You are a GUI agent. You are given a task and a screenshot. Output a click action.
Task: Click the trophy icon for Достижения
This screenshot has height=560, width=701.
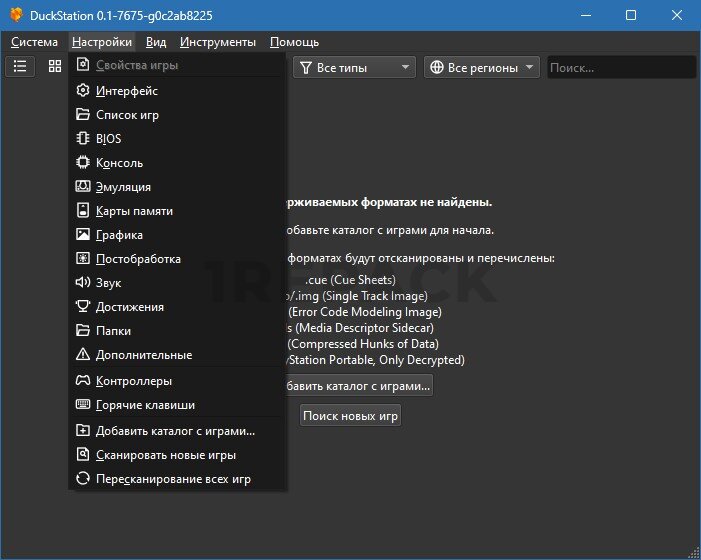click(x=83, y=307)
